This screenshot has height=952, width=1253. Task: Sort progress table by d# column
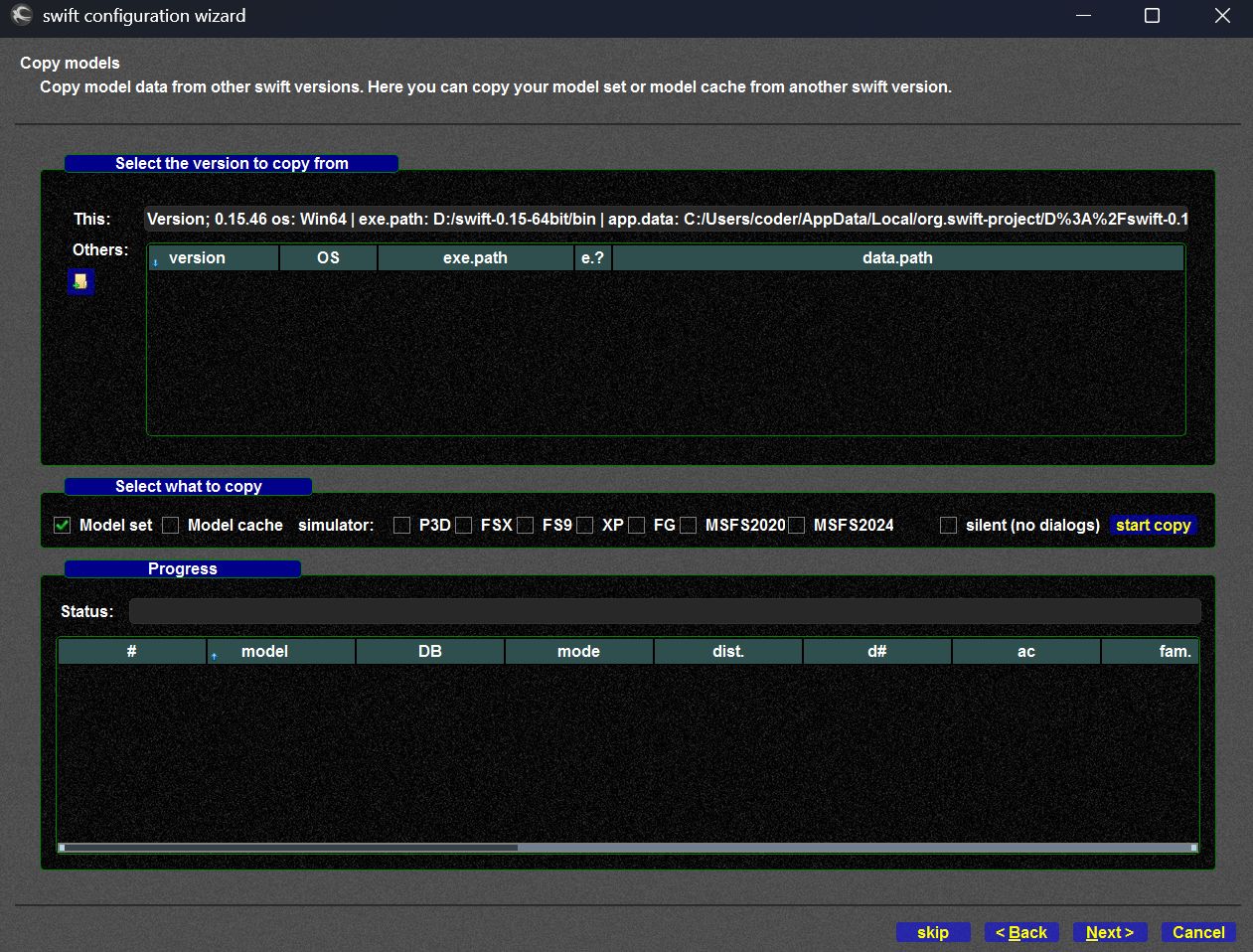tap(877, 651)
